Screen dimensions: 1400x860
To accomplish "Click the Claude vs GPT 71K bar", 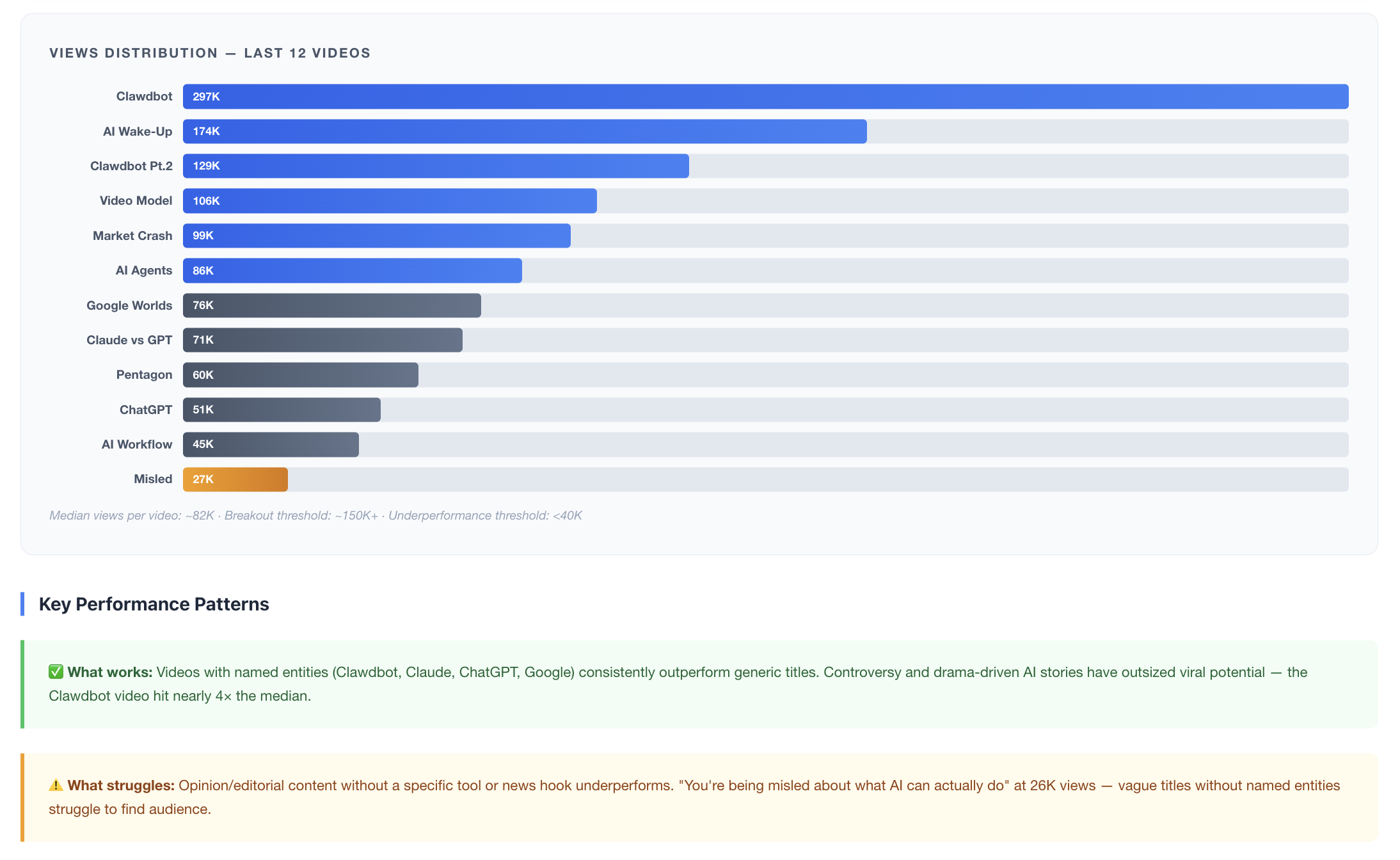I will [322, 340].
